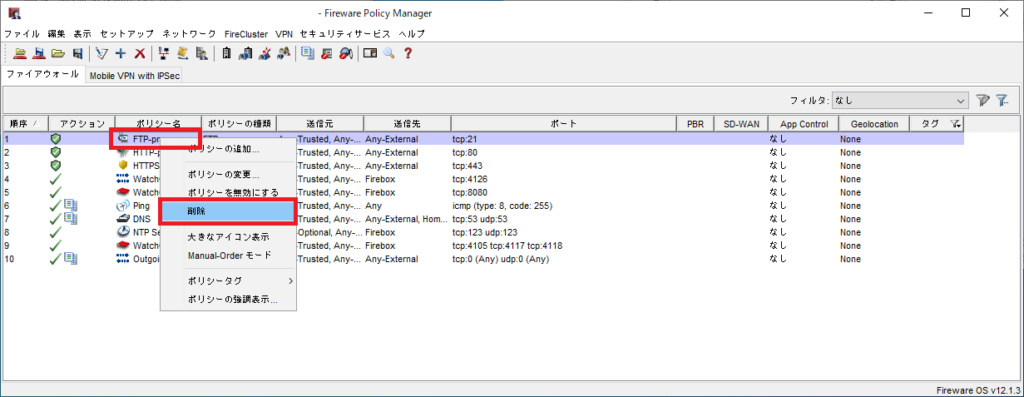The width and height of the screenshot is (1024, 397).
Task: Click the save-to-Firebox floppy icon with red device
Action: pyautogui.click(x=39, y=54)
